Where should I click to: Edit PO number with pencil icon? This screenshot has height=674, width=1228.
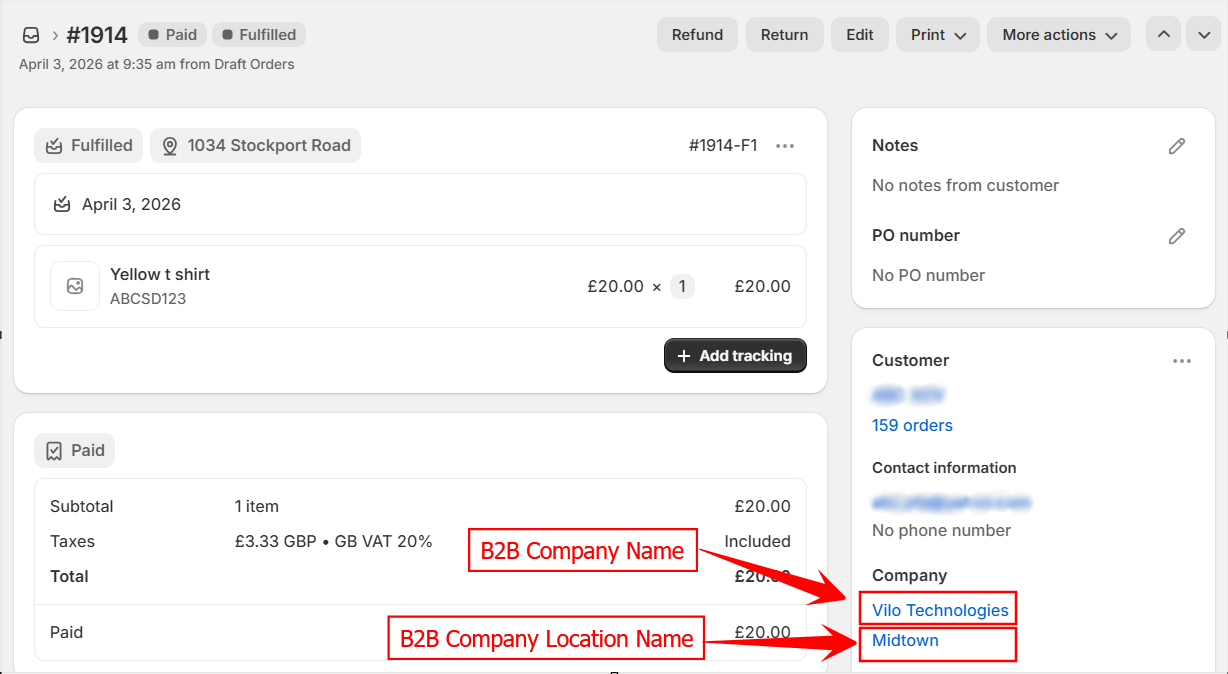(x=1177, y=236)
